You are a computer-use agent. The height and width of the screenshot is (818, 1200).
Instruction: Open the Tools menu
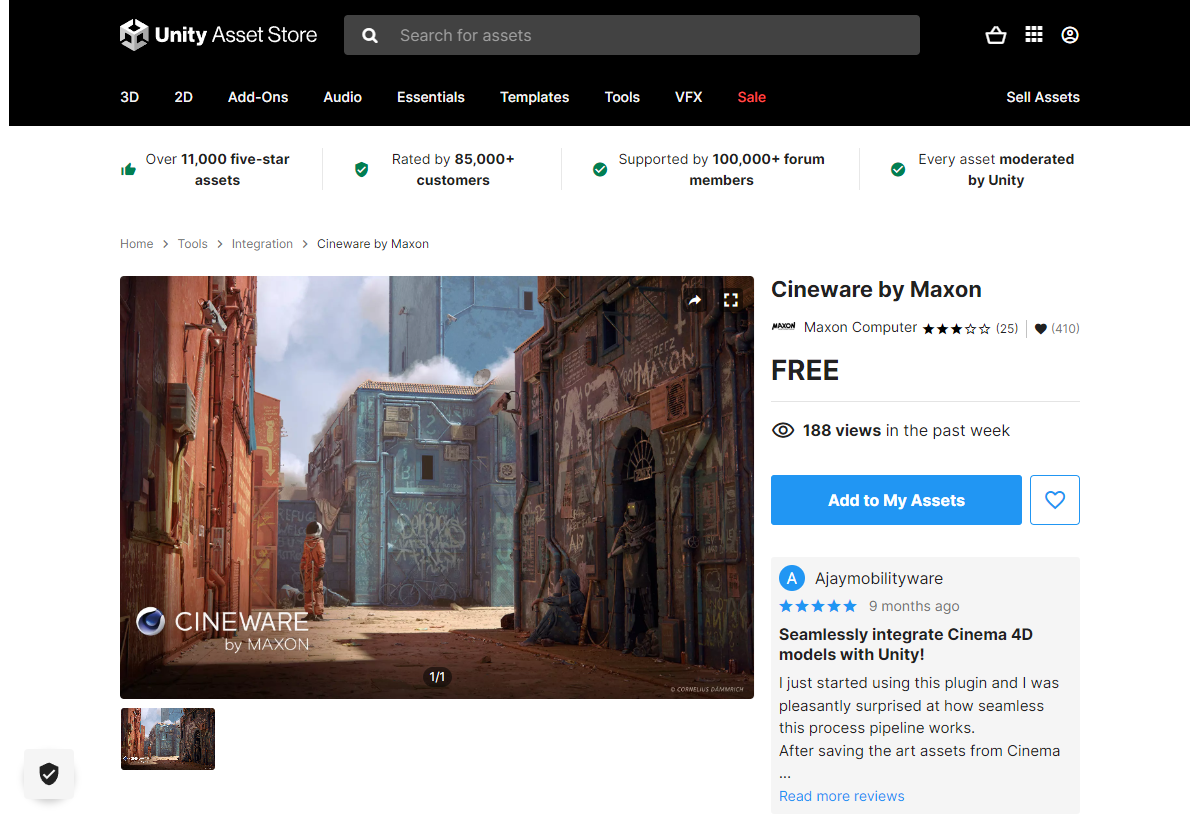(x=622, y=97)
